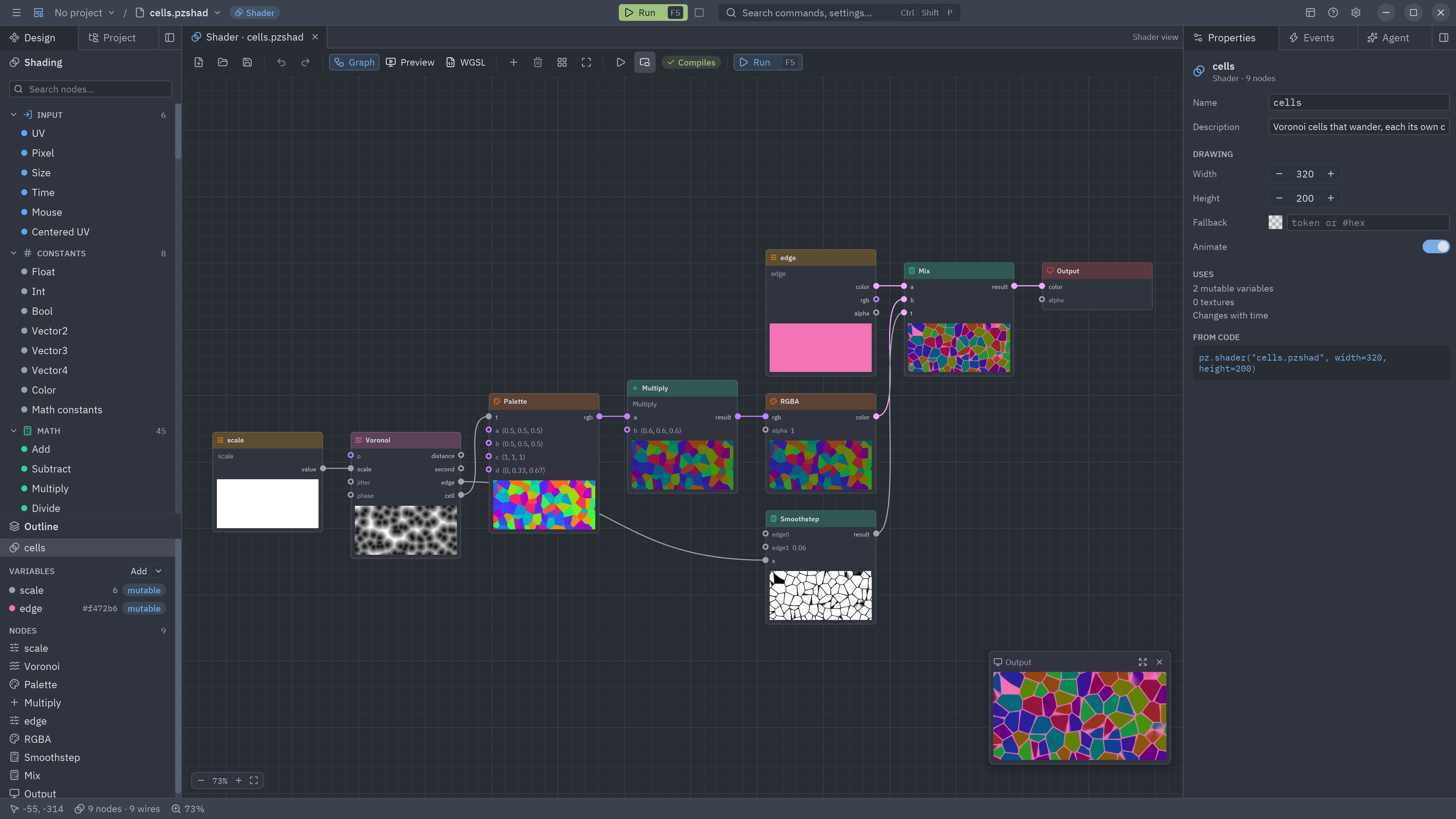Collapse the MATH node category
1456x819 pixels.
(14, 431)
